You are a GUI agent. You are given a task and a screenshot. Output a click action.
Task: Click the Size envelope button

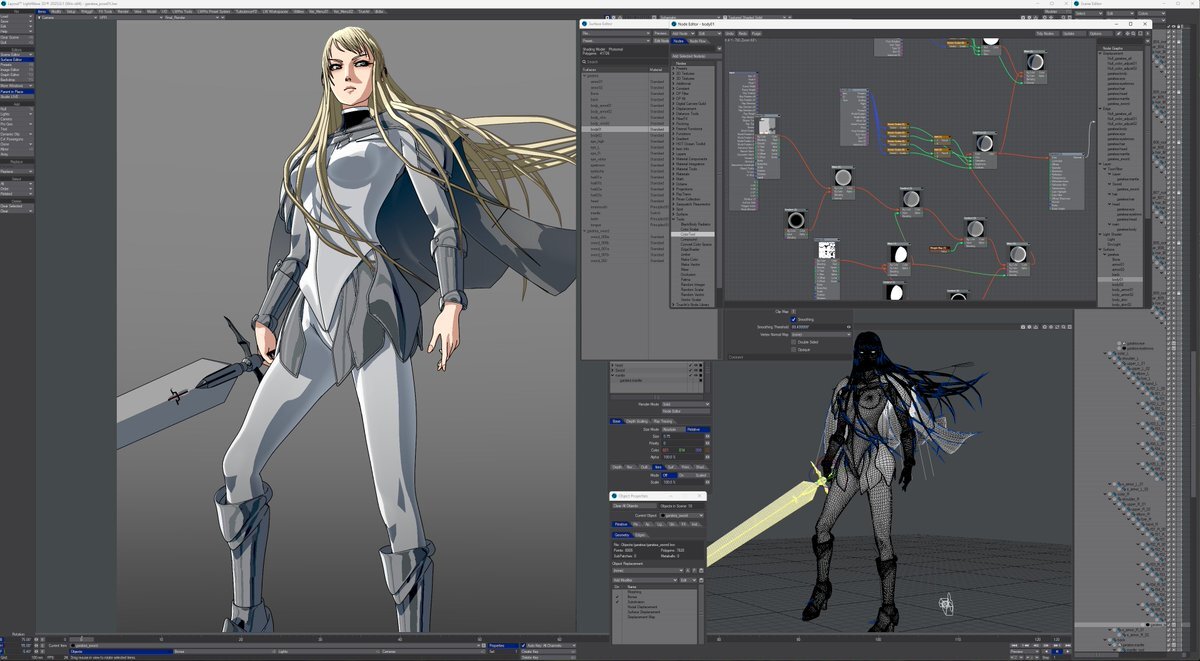tap(707, 436)
